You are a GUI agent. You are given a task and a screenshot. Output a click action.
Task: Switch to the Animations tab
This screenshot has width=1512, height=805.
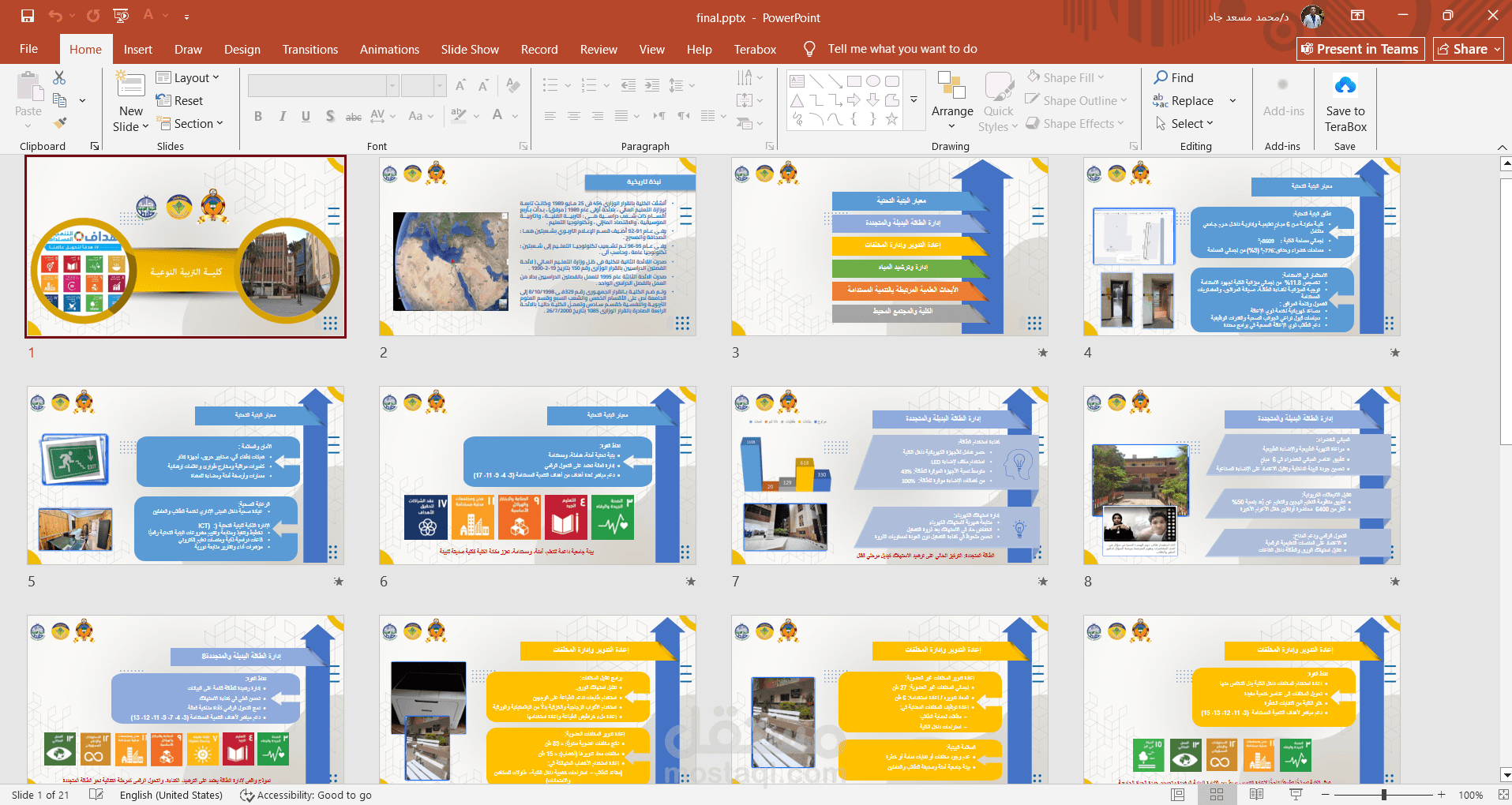pos(390,49)
